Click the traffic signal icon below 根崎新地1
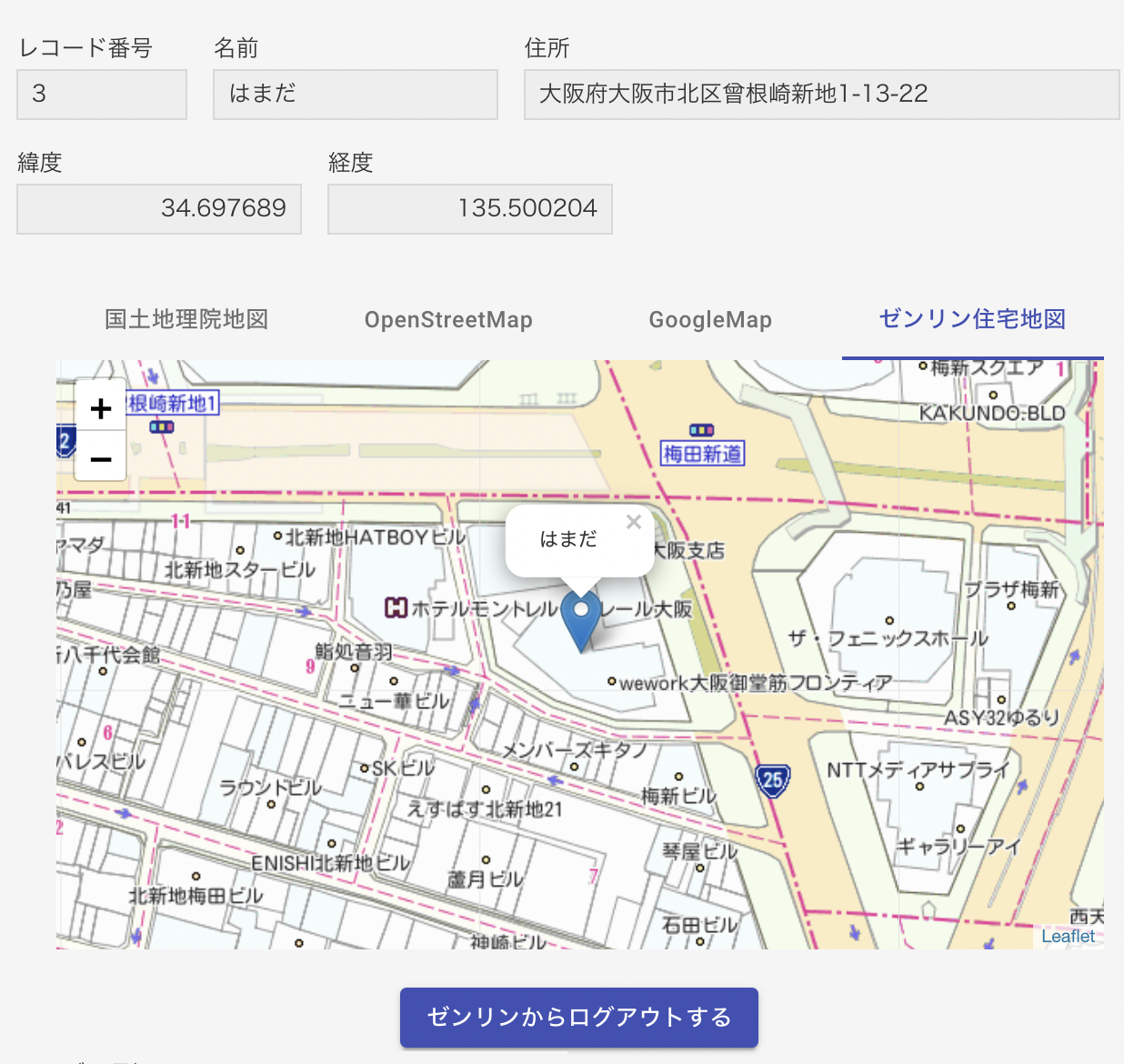Screen dimensions: 1124x1064 tap(162, 427)
